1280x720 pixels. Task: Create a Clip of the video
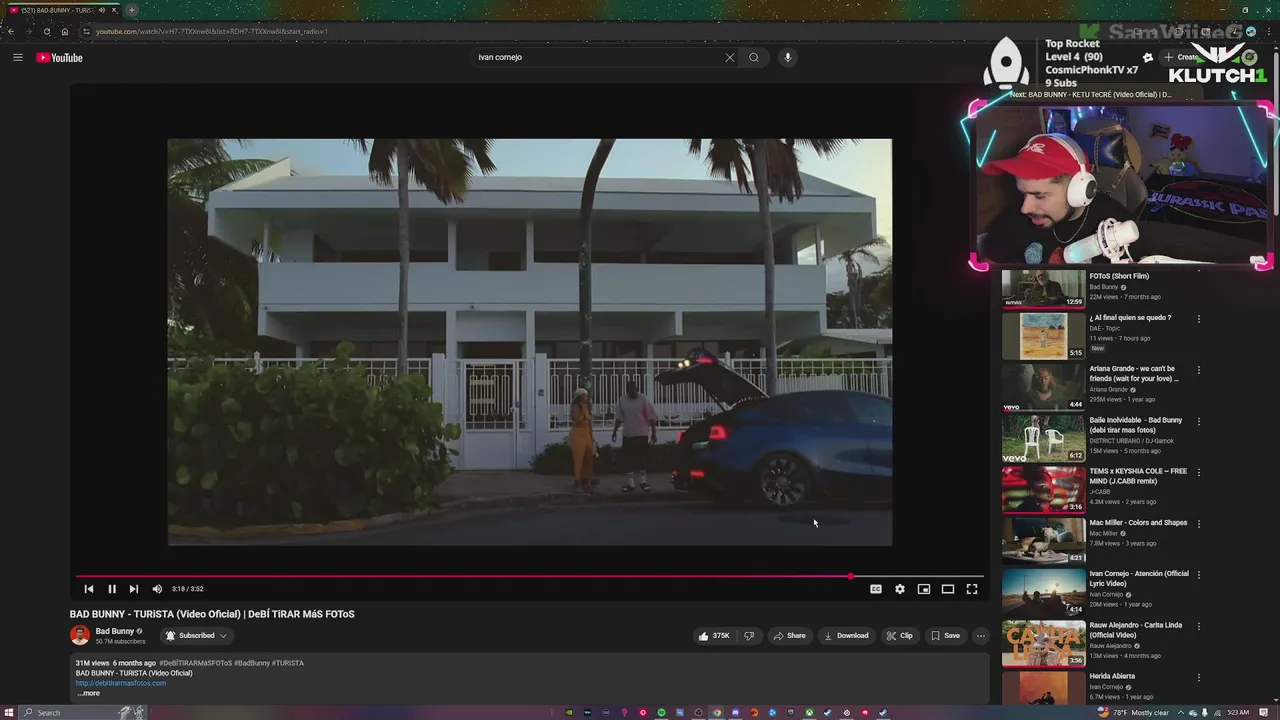899,635
